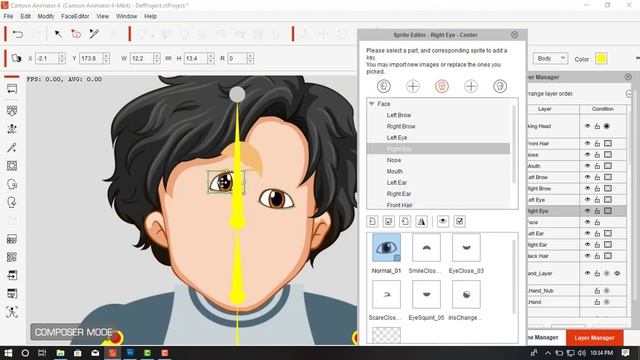Lock the Face layer
The width and height of the screenshot is (640, 360).
tap(597, 222)
